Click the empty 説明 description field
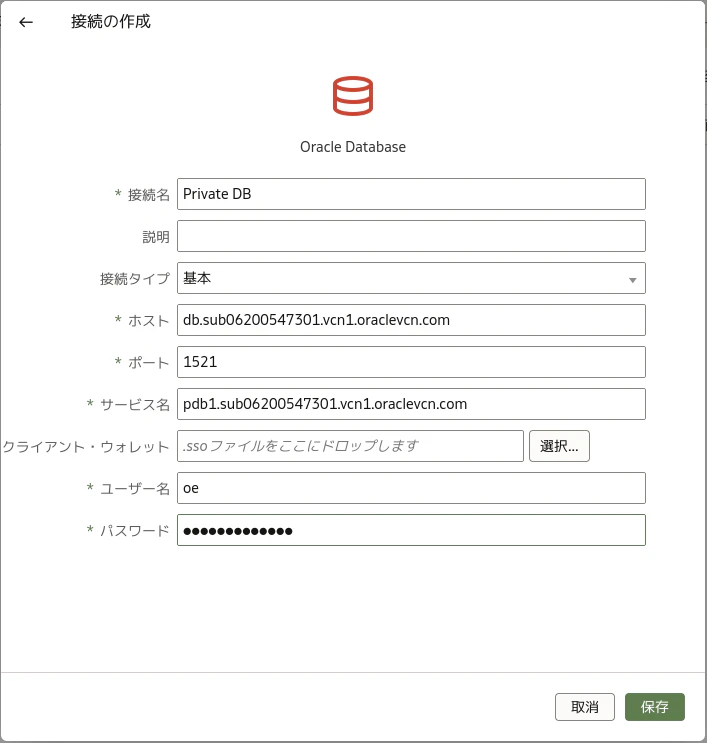Screen dimensions: 707x743 pyautogui.click(x=411, y=236)
